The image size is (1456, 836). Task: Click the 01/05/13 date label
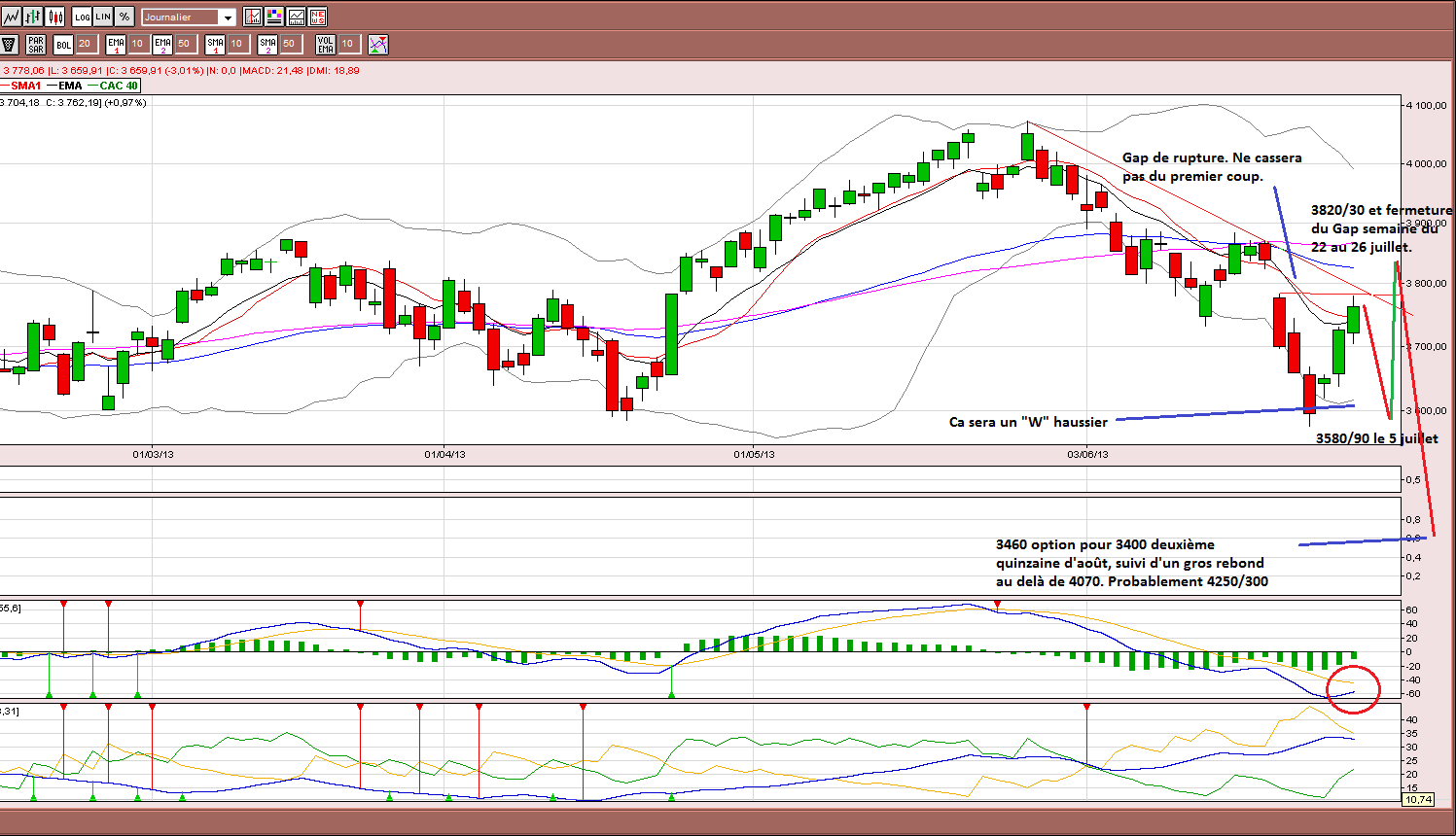click(x=754, y=454)
